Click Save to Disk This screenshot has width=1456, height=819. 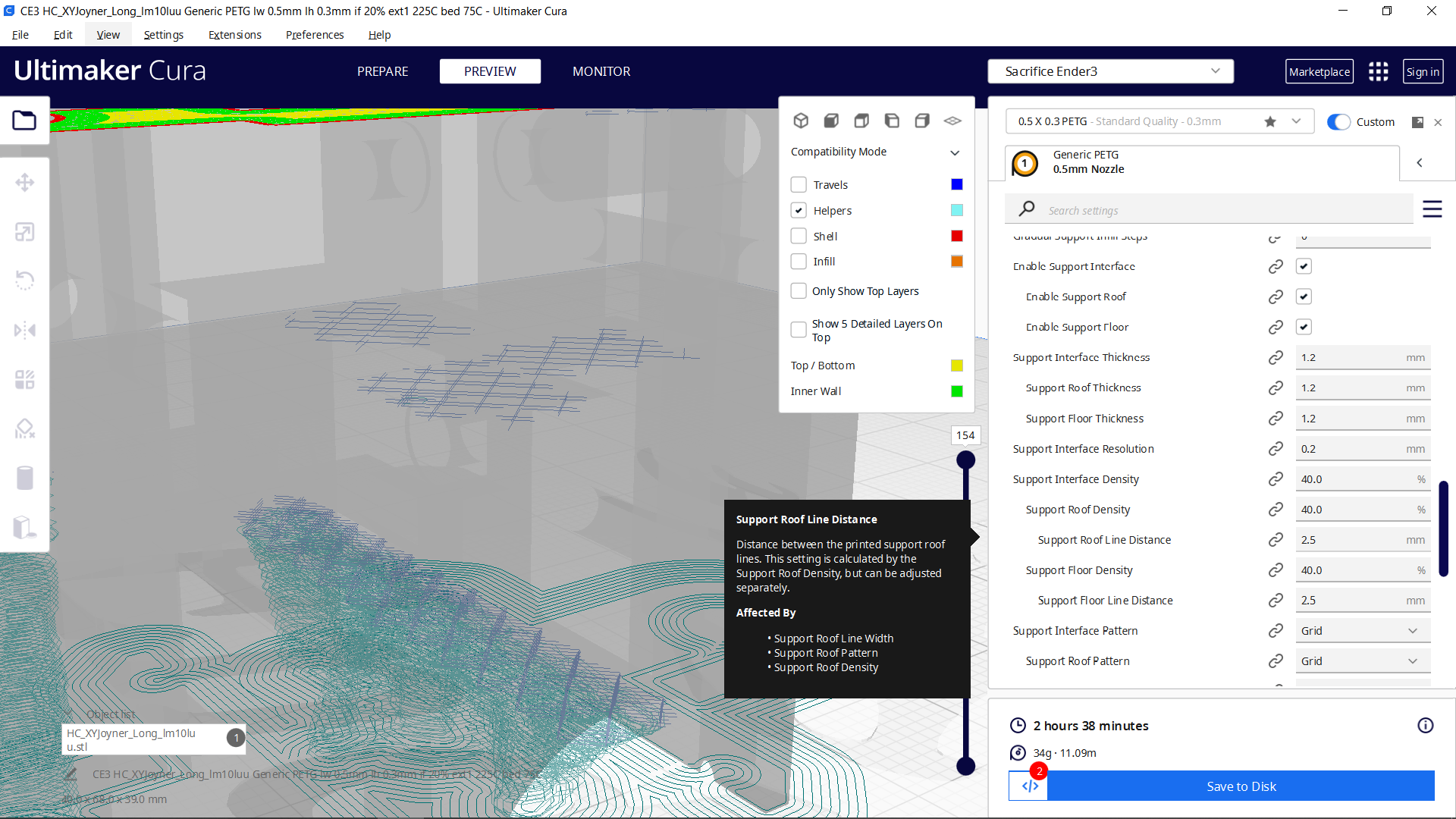(x=1241, y=786)
